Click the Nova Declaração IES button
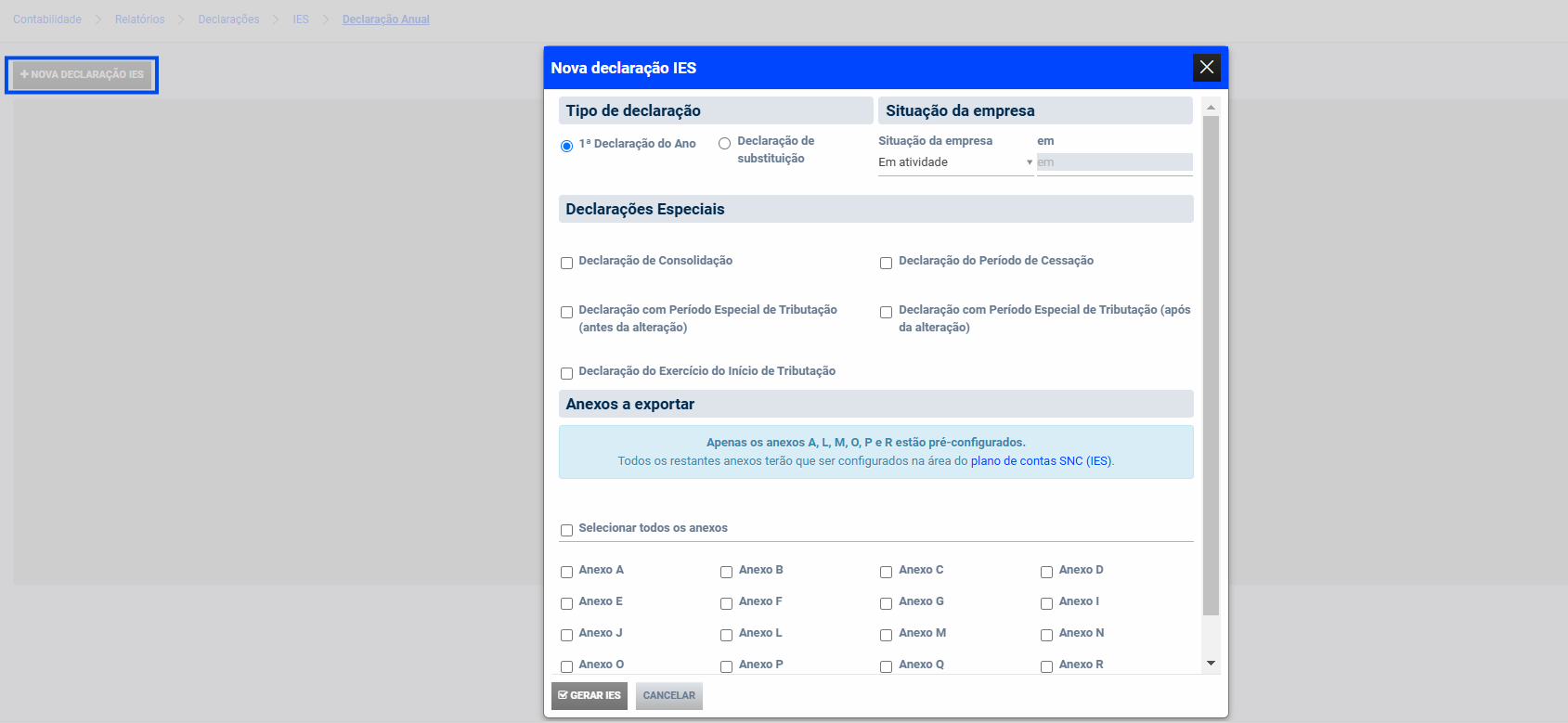1568x723 pixels. (82, 74)
